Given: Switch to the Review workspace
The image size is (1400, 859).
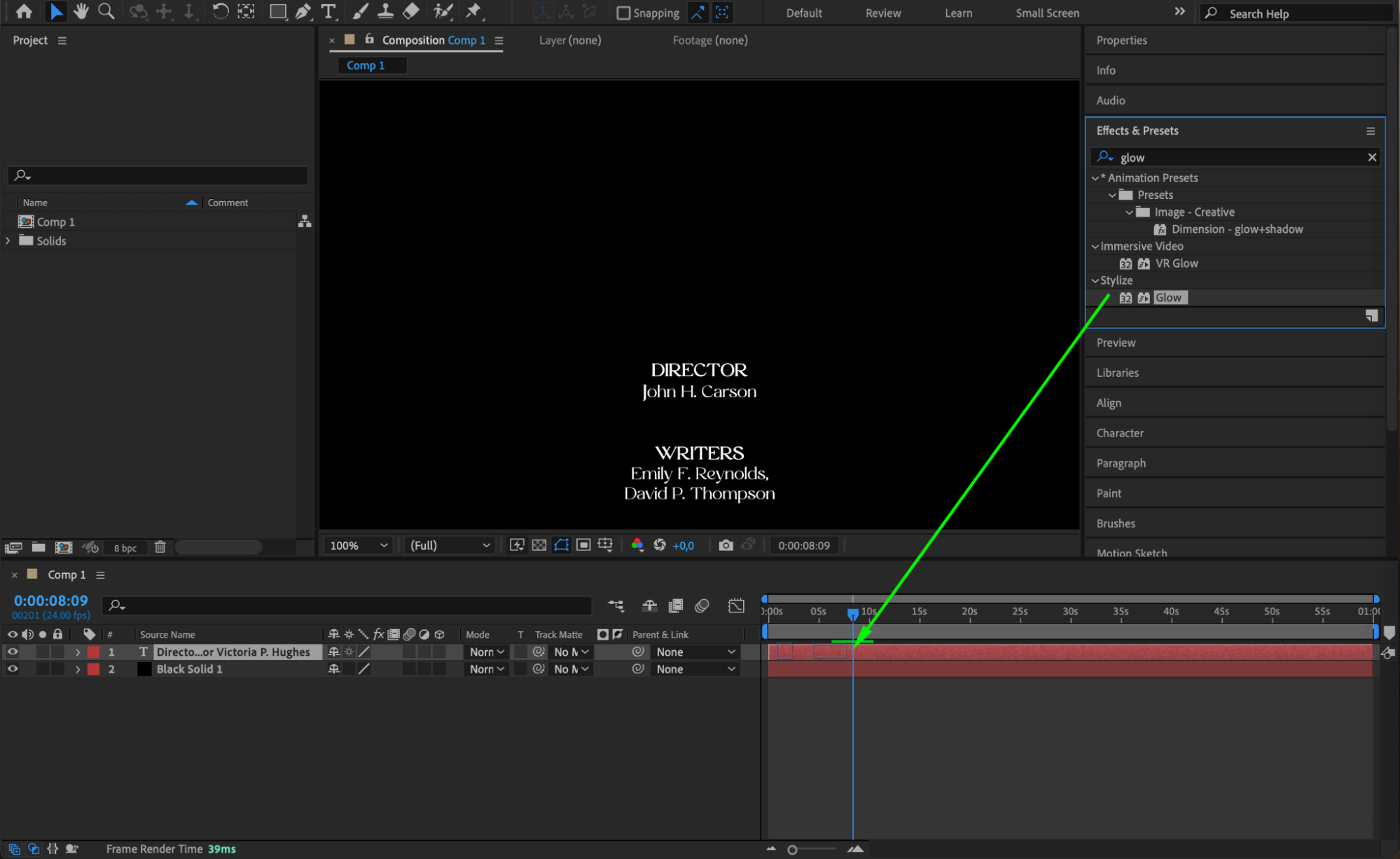Looking at the screenshot, I should click(882, 13).
